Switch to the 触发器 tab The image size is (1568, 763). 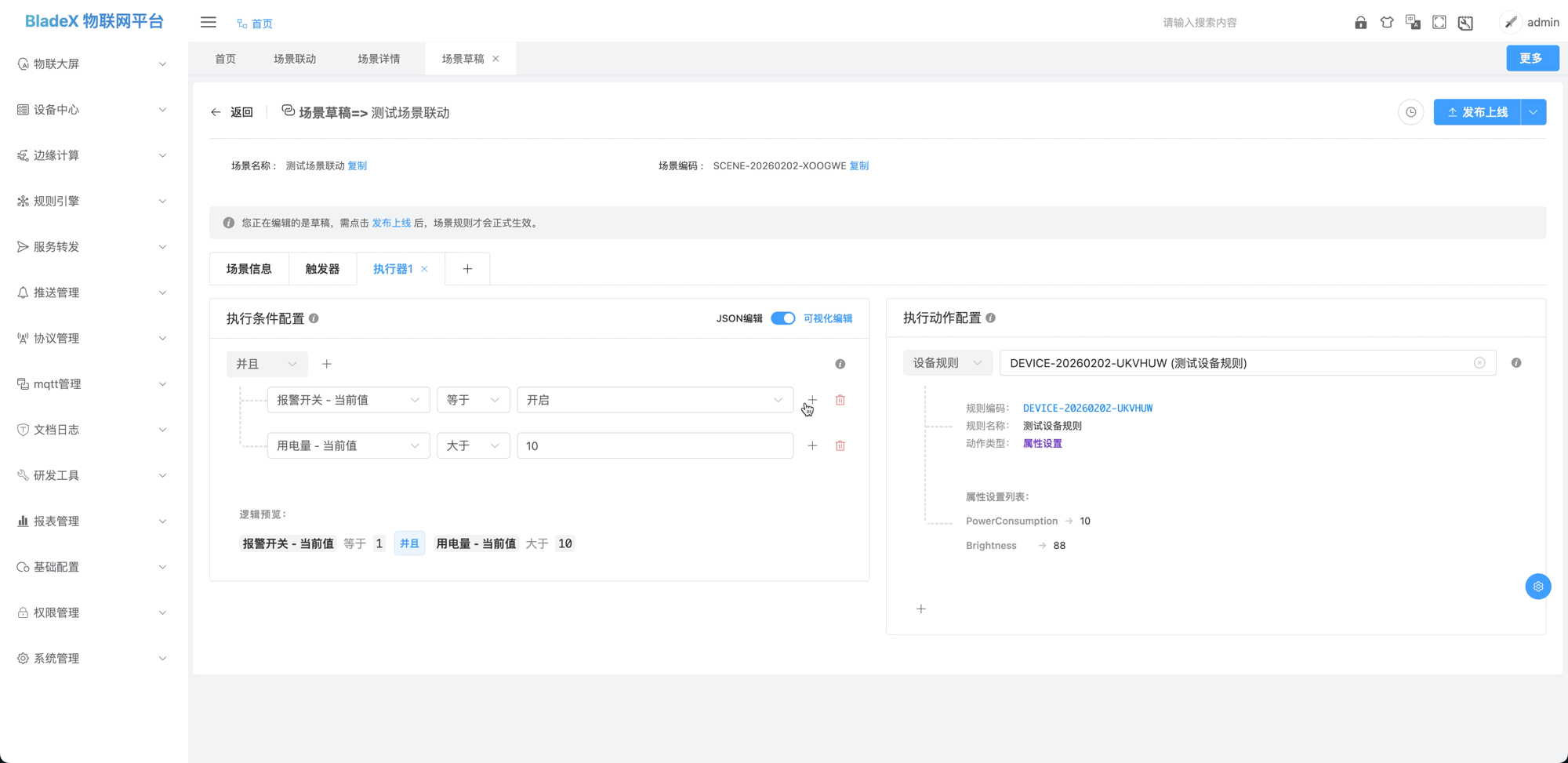(322, 268)
